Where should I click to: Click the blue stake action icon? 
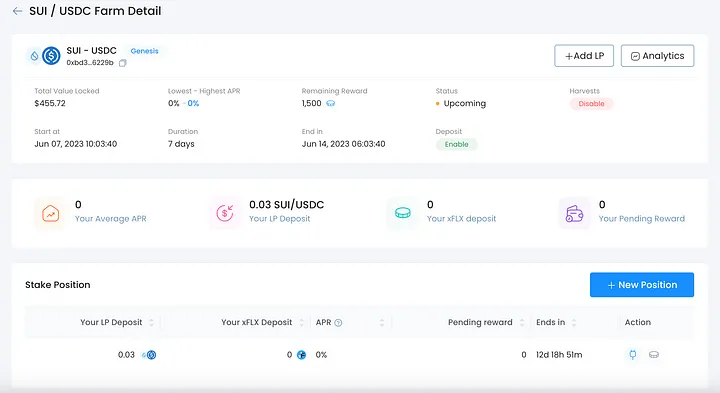[x=633, y=354]
